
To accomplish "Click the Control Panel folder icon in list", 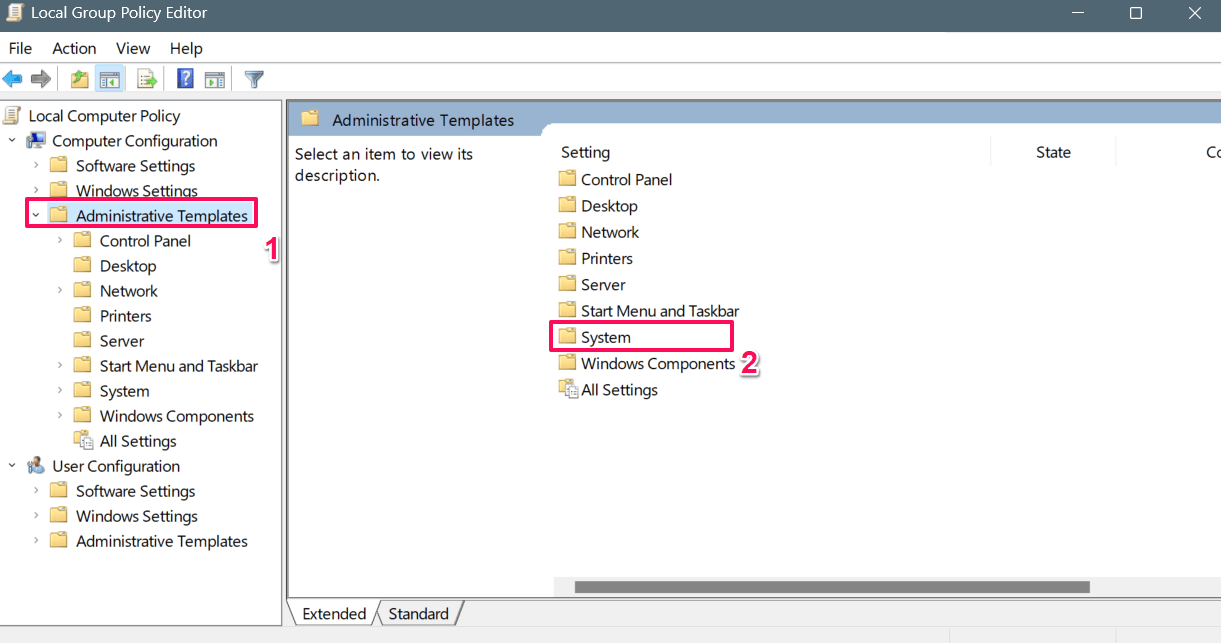I will pyautogui.click(x=567, y=179).
